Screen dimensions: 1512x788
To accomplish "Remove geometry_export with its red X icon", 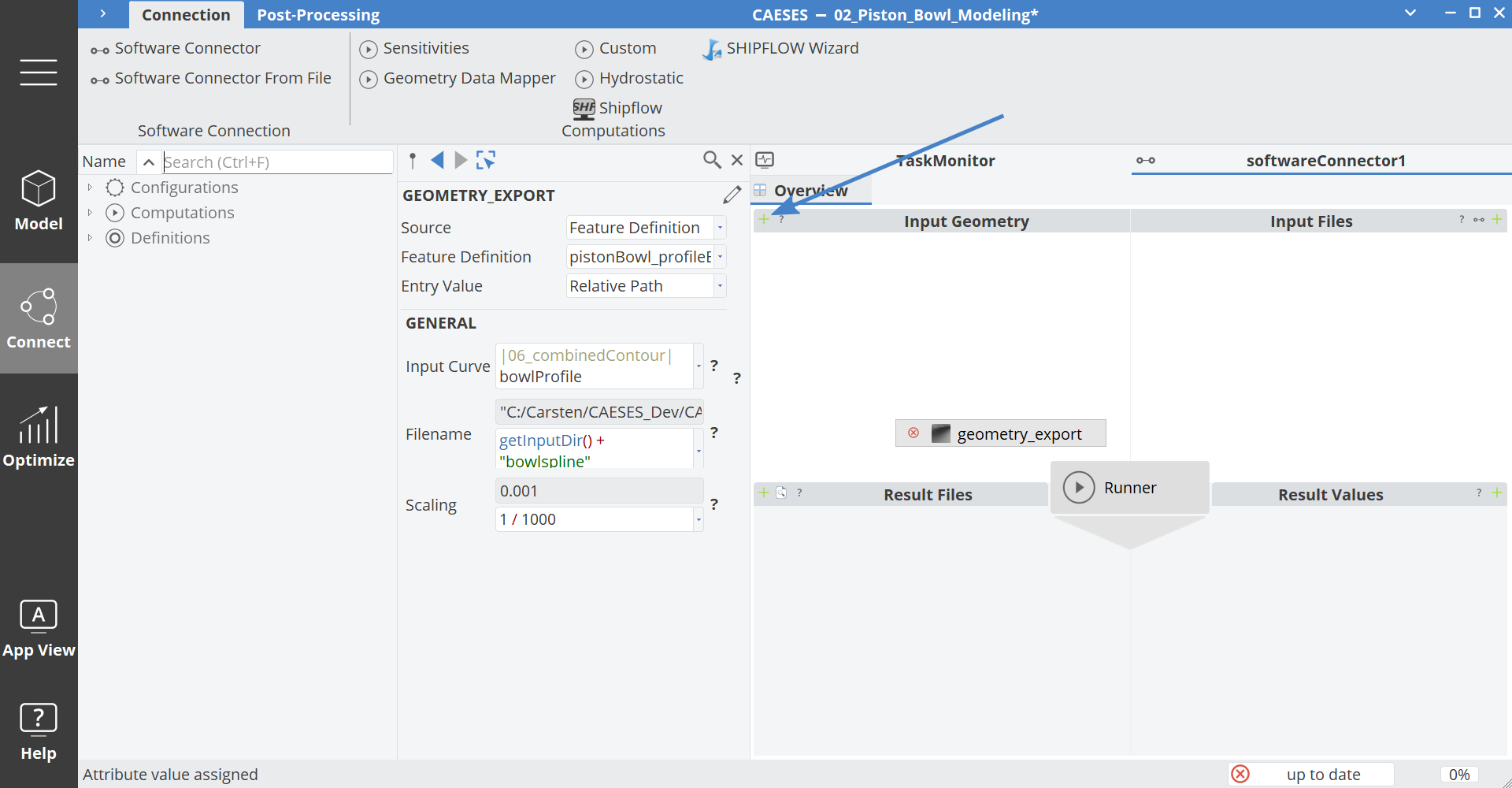I will [x=913, y=433].
